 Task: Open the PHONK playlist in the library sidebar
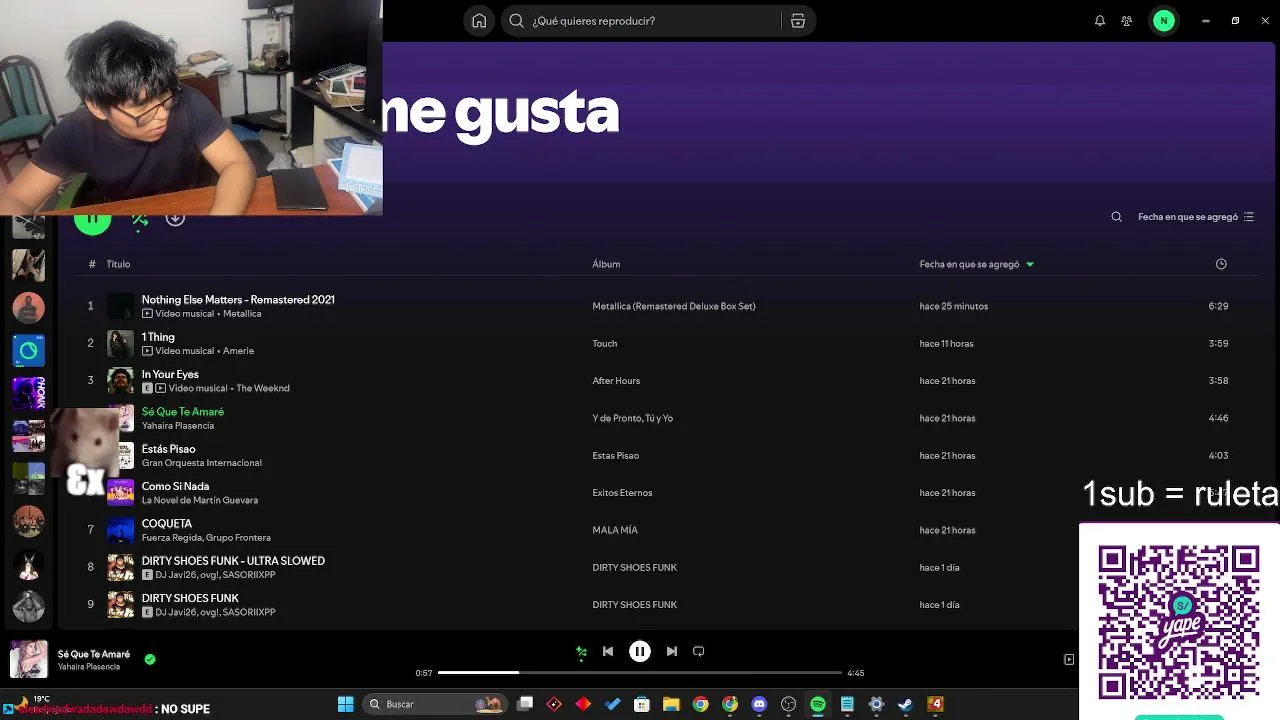point(28,393)
